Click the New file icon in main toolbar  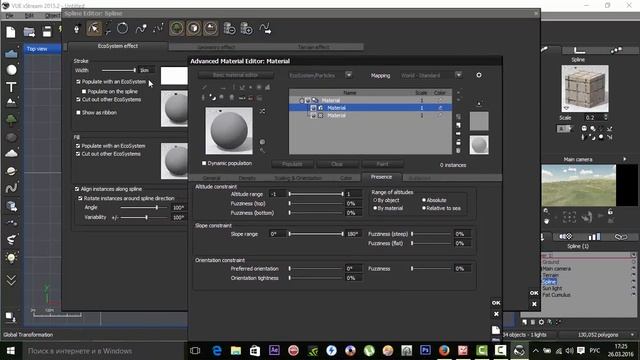[x=11, y=32]
